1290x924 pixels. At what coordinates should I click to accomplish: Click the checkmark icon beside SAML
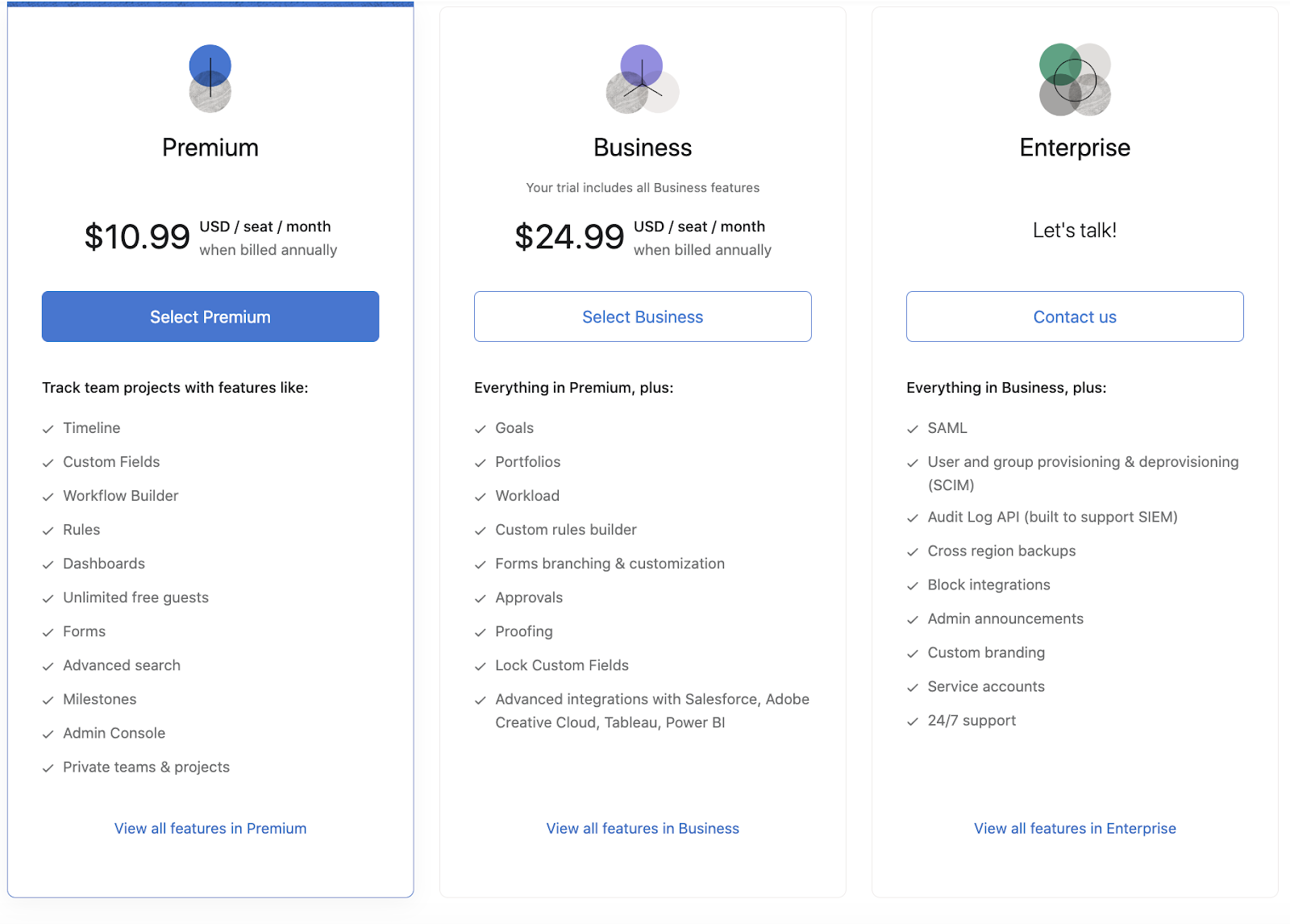point(913,429)
